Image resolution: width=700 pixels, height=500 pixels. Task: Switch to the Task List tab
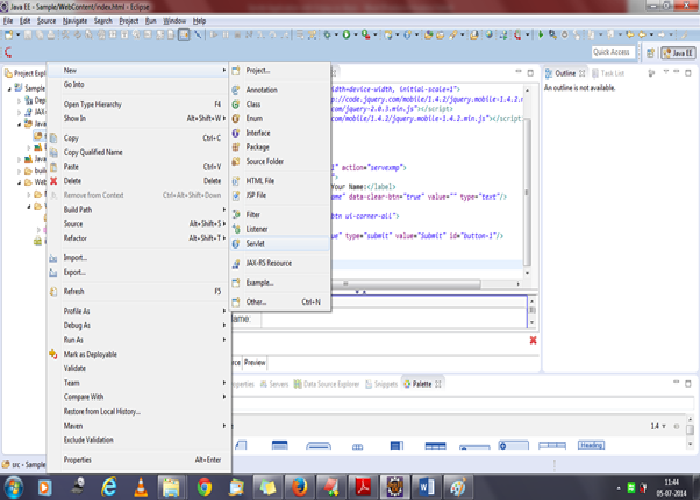pos(608,73)
